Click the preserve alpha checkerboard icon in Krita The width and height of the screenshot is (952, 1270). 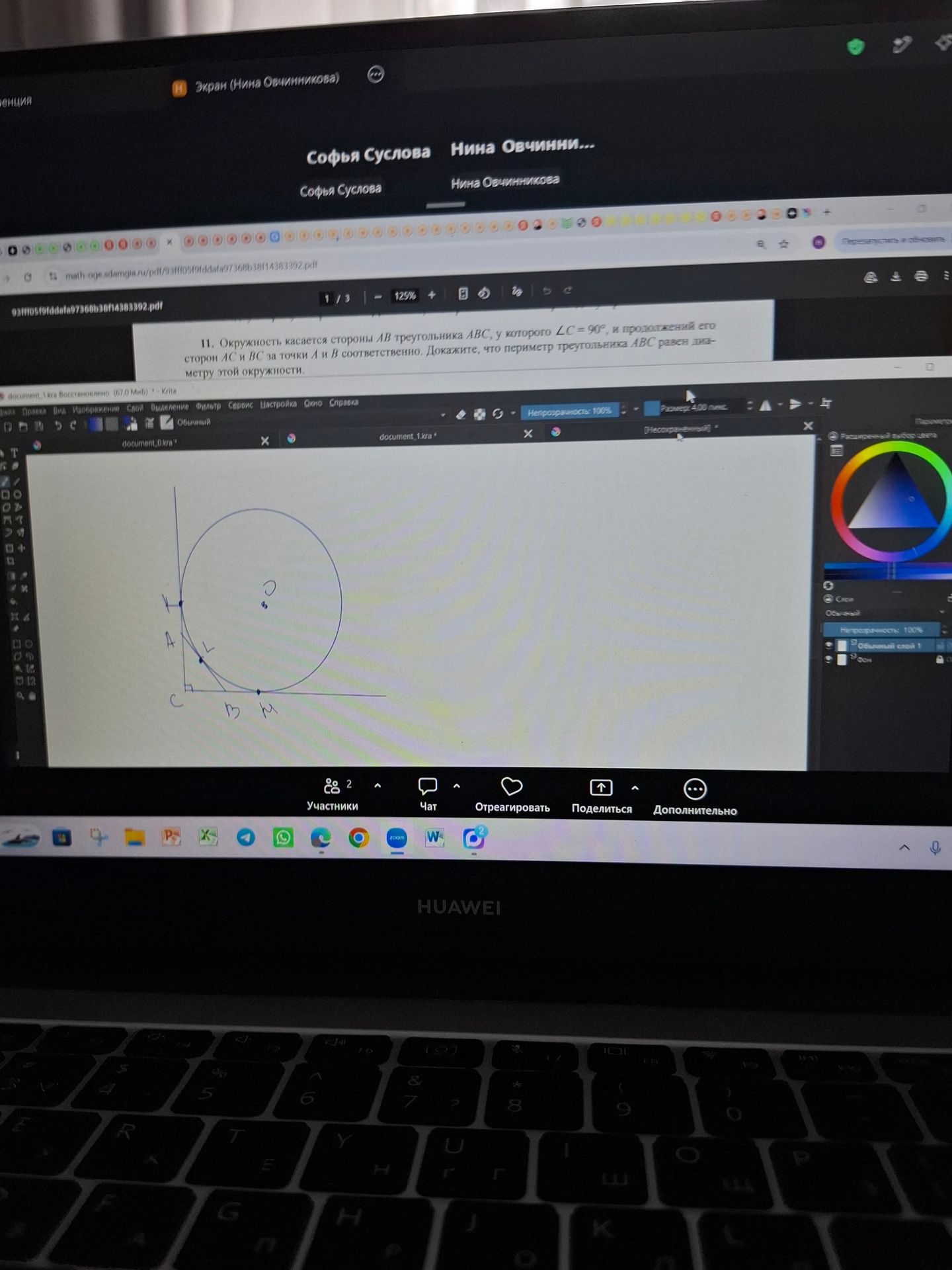(479, 414)
